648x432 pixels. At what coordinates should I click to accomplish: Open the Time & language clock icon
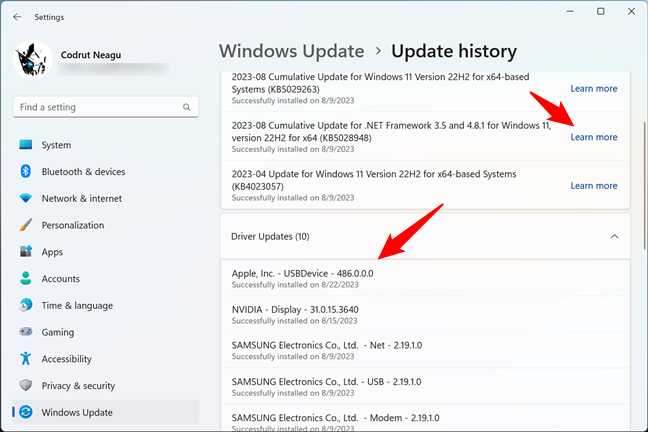[x=26, y=305]
